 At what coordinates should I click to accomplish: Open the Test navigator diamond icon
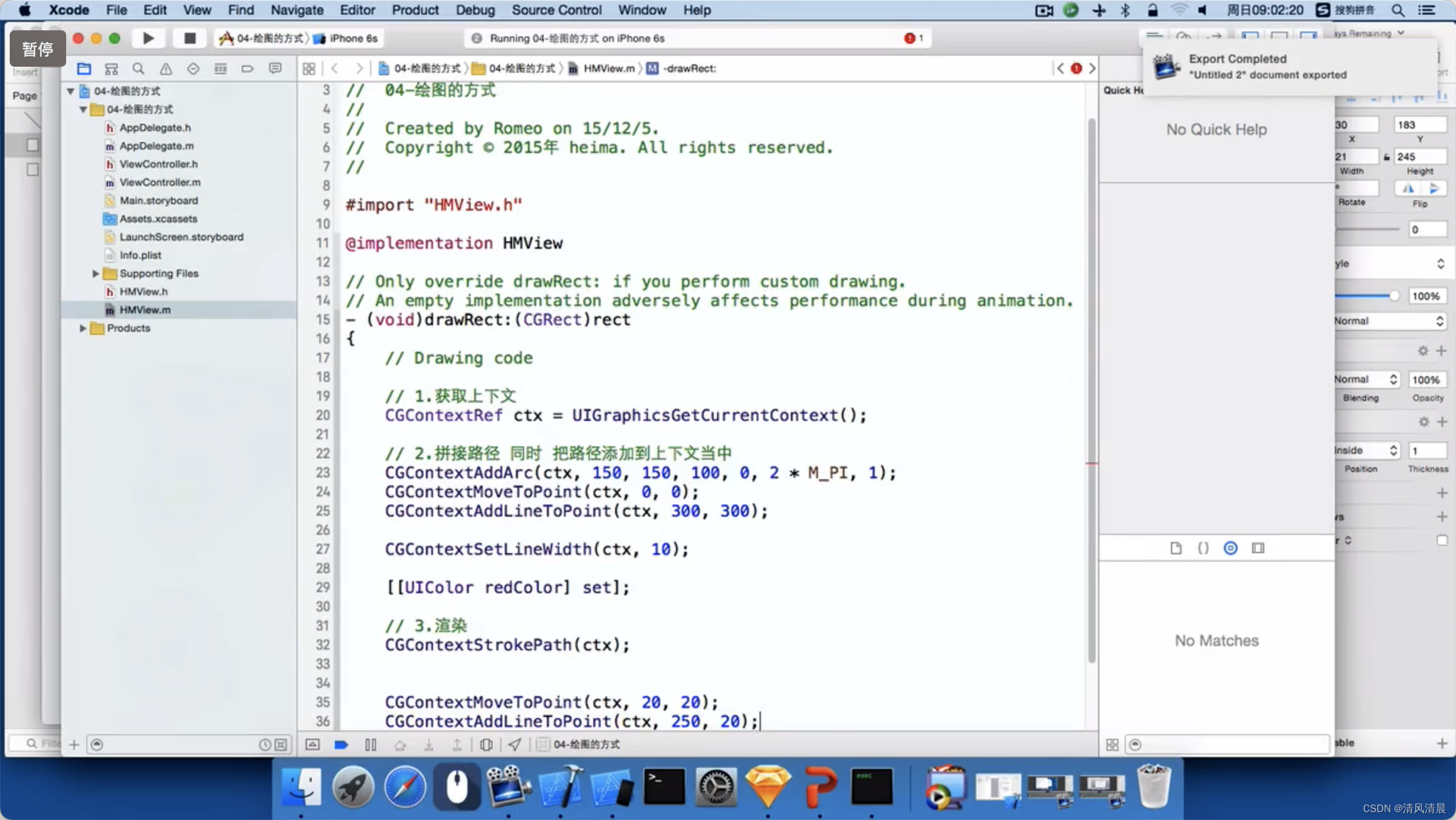click(x=193, y=69)
